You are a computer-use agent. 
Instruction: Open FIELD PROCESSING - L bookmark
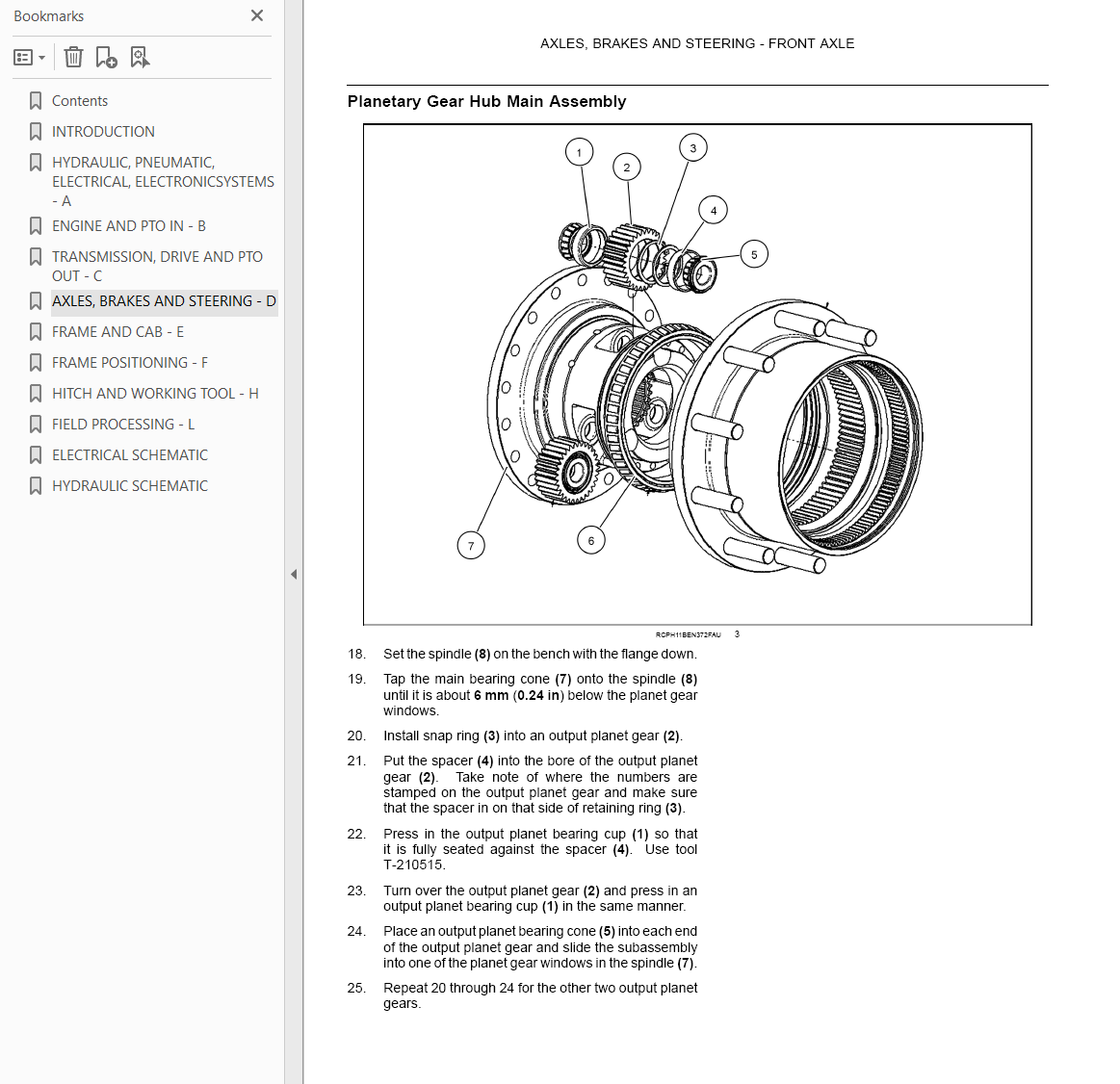123,425
